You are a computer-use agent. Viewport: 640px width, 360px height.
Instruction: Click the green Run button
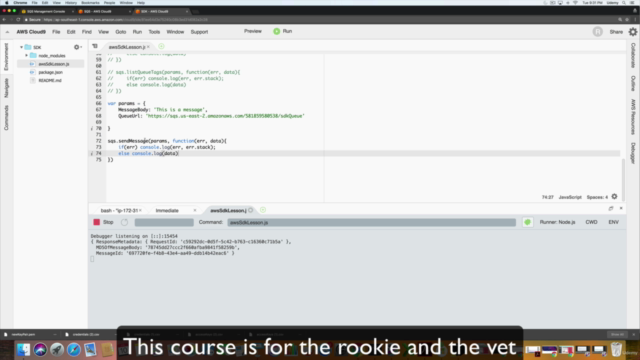coord(282,31)
